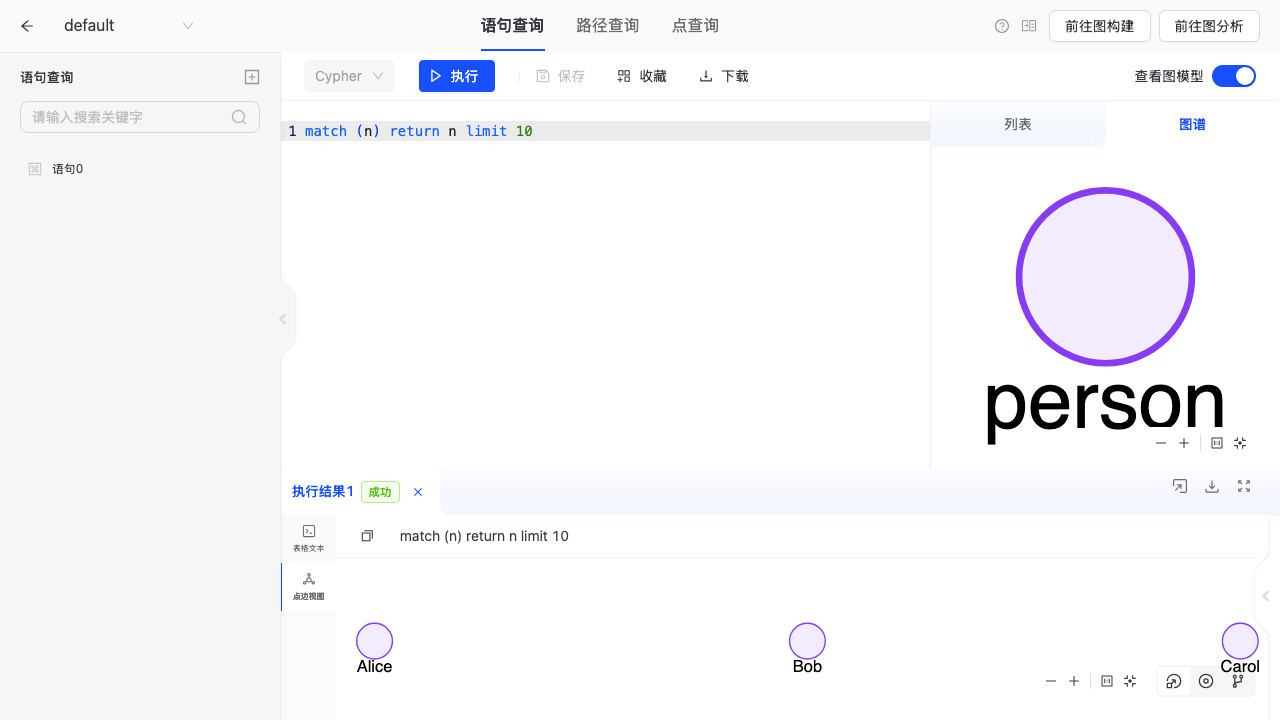Click the 收藏 favorites button
The image size is (1280, 720).
click(642, 76)
